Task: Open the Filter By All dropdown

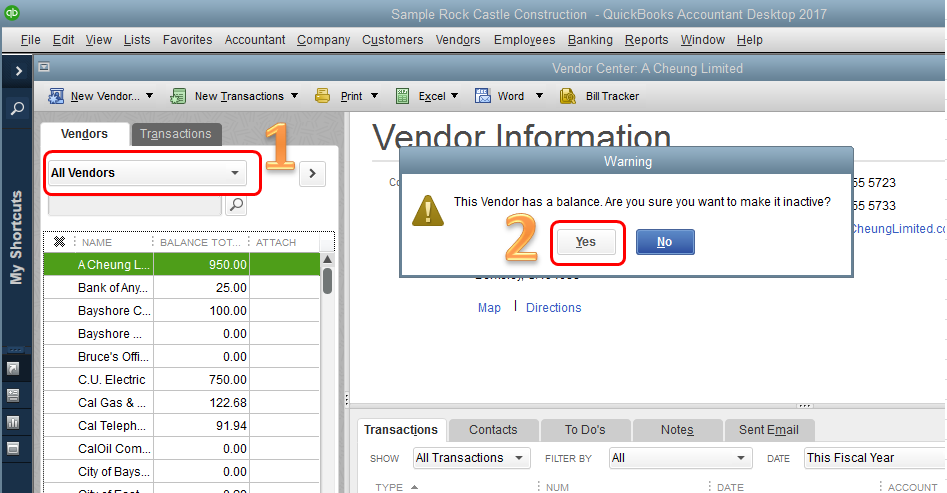Action: point(681,458)
